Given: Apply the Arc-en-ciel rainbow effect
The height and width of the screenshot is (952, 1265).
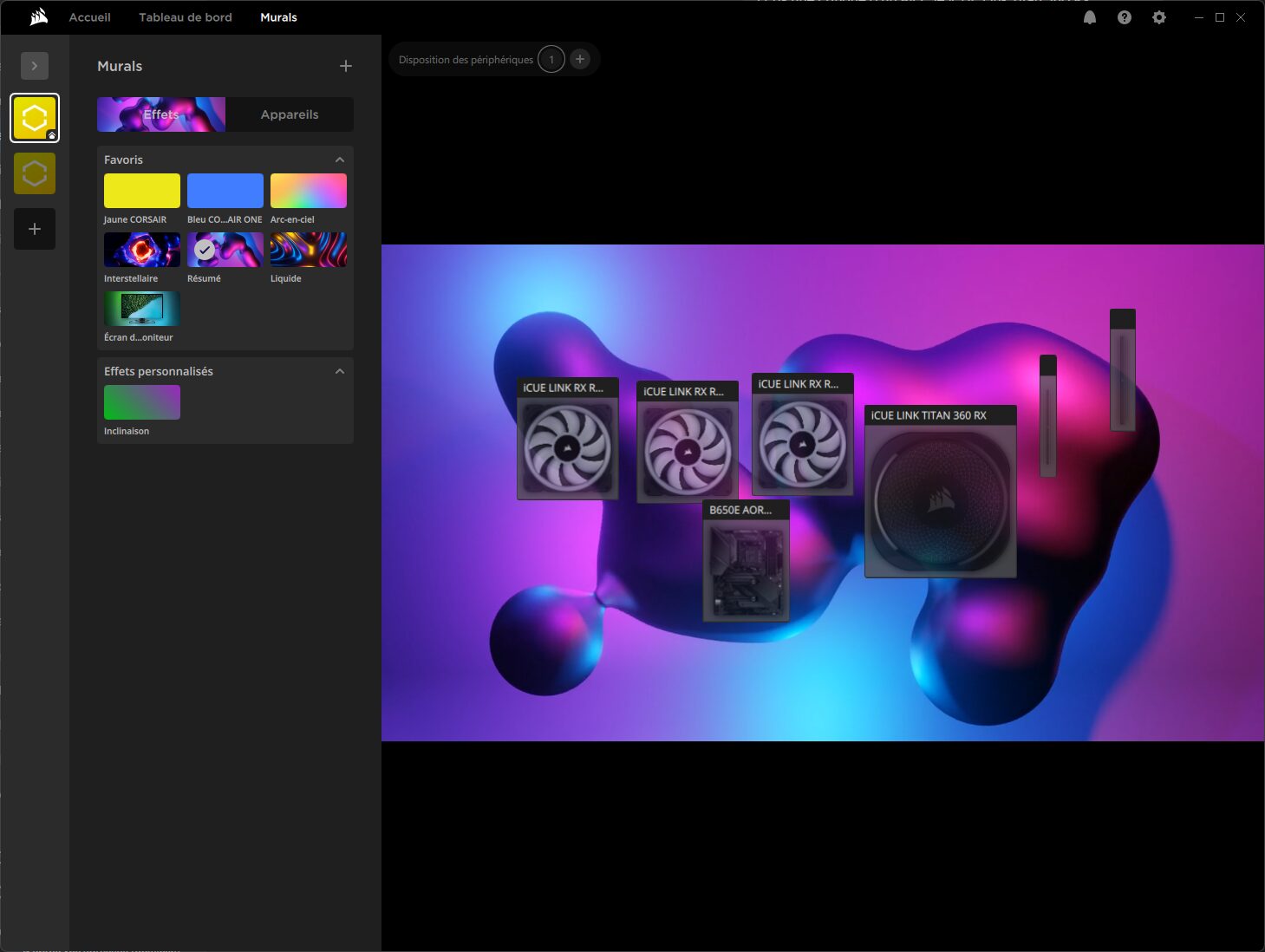Looking at the screenshot, I should pos(309,191).
